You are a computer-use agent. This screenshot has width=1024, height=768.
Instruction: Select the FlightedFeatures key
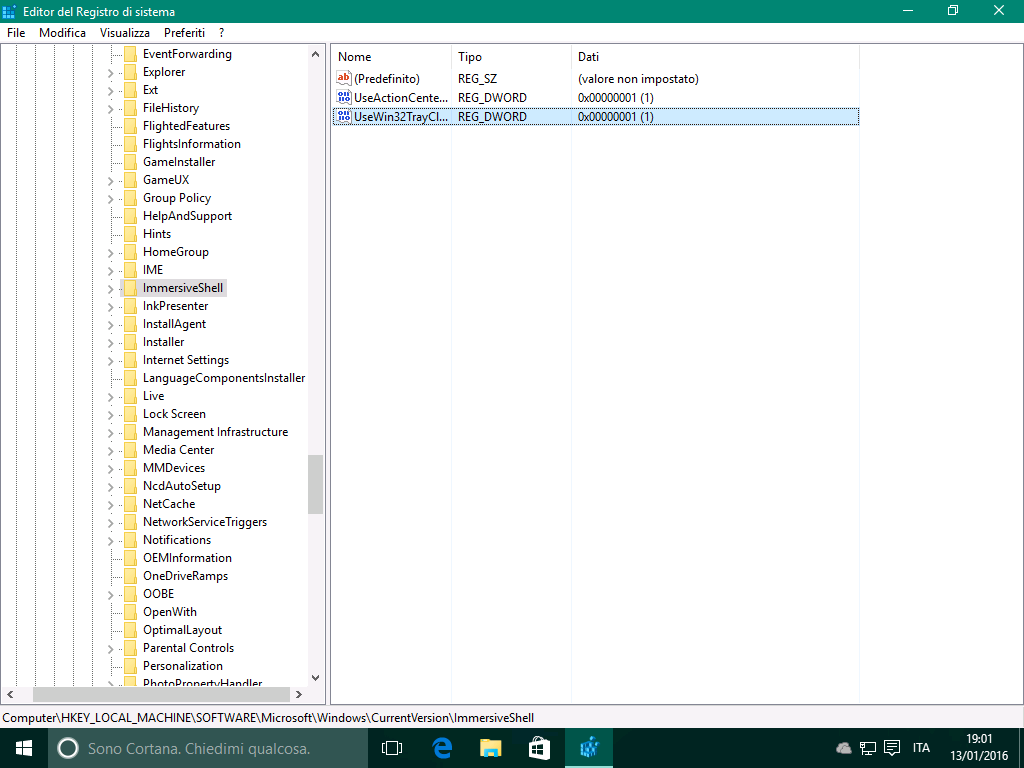[187, 126]
